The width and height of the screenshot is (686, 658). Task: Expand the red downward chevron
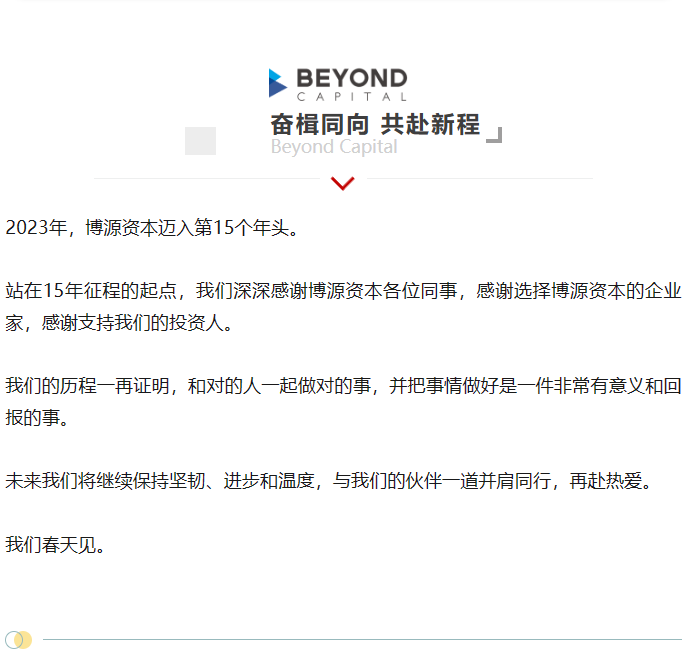(x=343, y=184)
